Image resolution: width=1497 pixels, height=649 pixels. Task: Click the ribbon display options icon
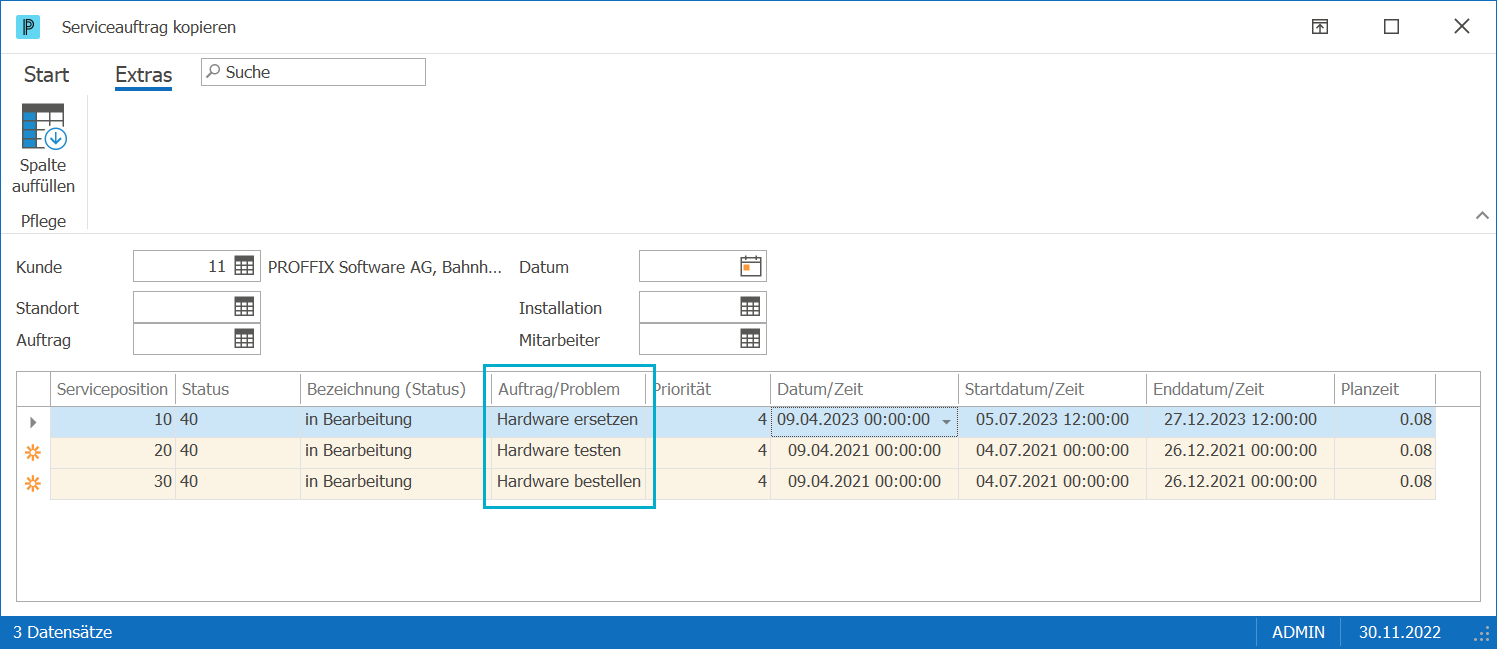point(1320,27)
